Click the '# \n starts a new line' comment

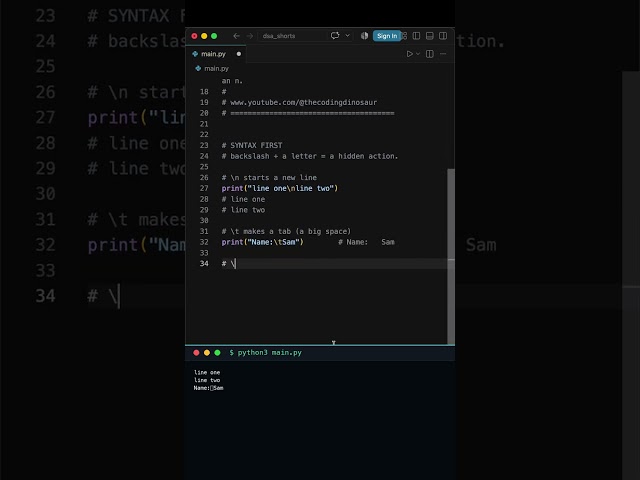click(269, 178)
